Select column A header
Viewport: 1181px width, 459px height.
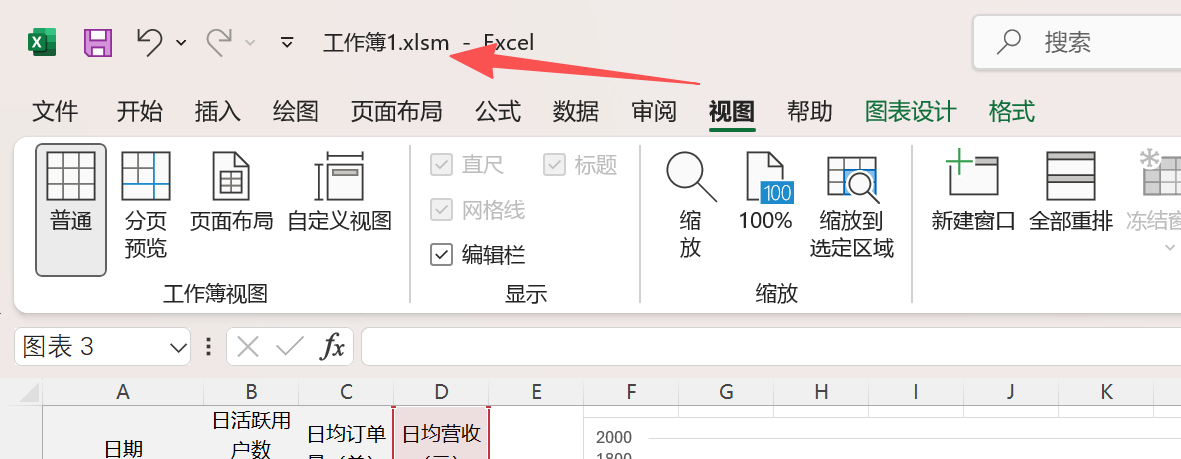pos(123,391)
